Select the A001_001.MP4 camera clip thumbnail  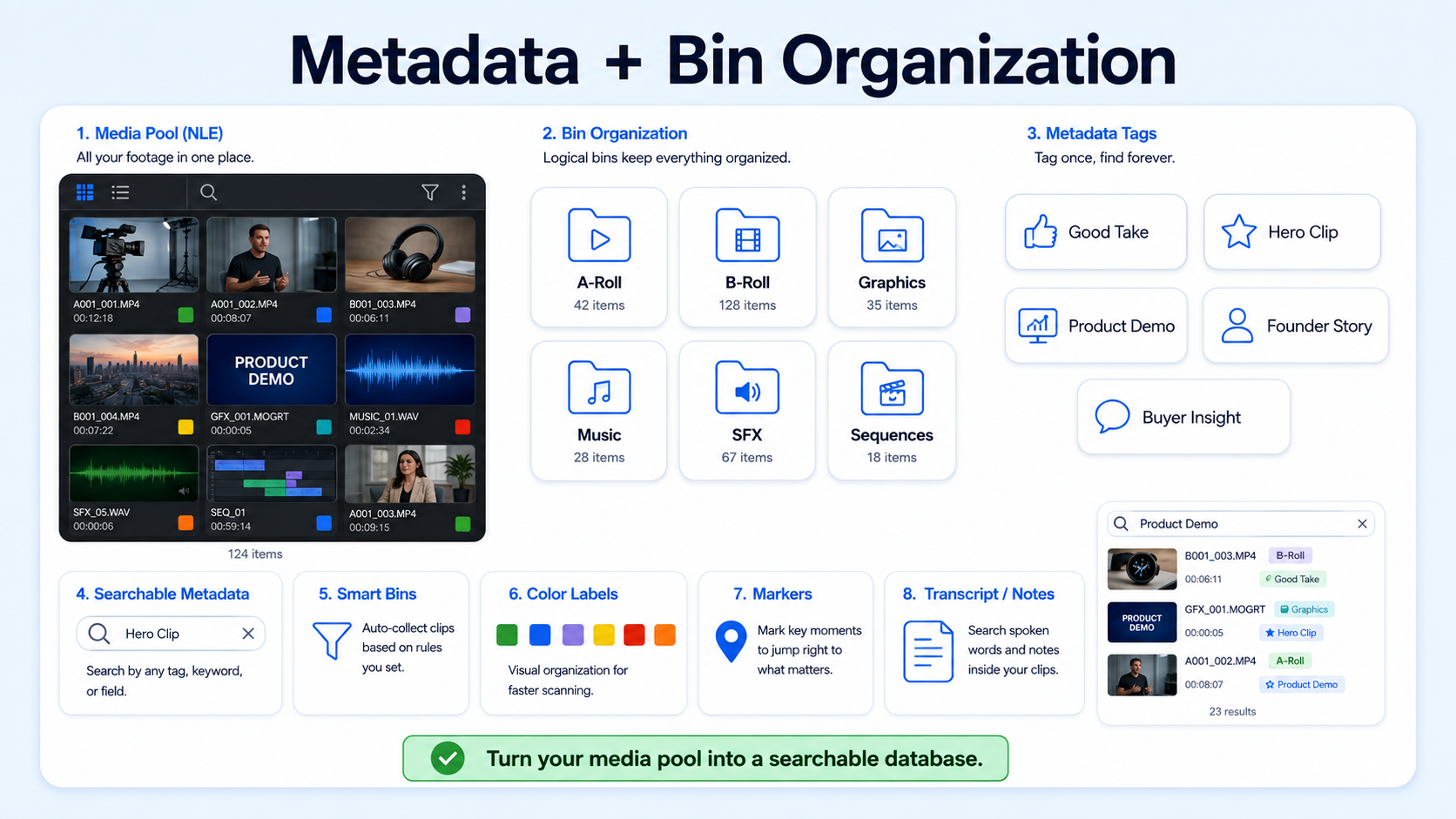pos(133,254)
